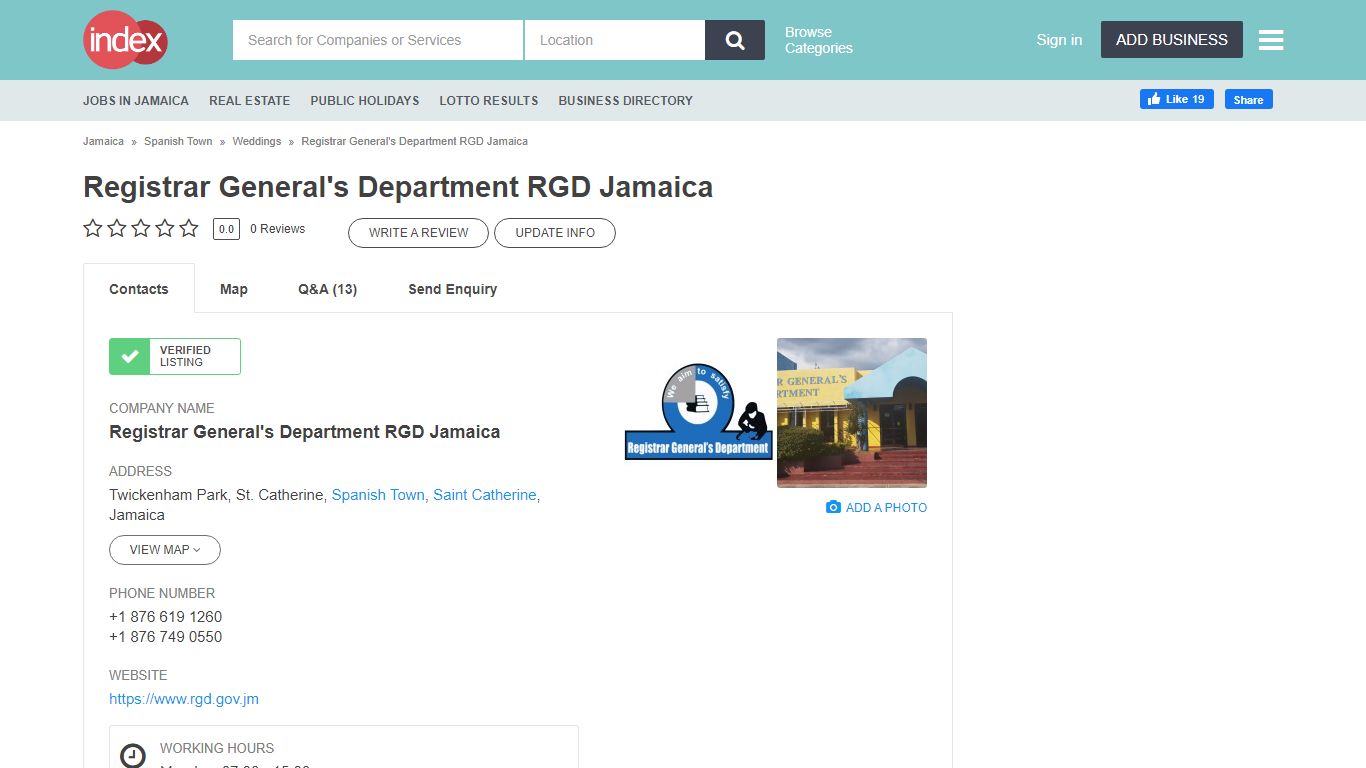Click phone number +1 876 749 0550
The width and height of the screenshot is (1366, 768).
[166, 637]
